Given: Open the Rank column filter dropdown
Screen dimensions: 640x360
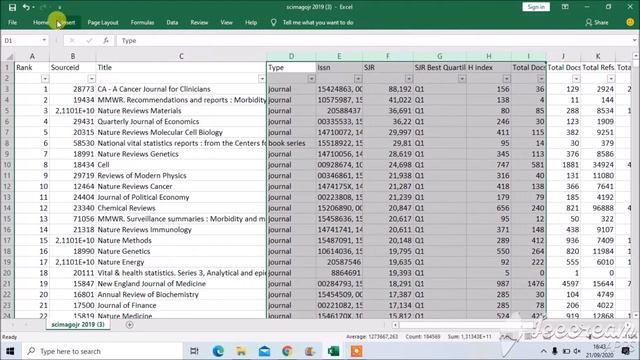Looking at the screenshot, I should click(45, 79).
